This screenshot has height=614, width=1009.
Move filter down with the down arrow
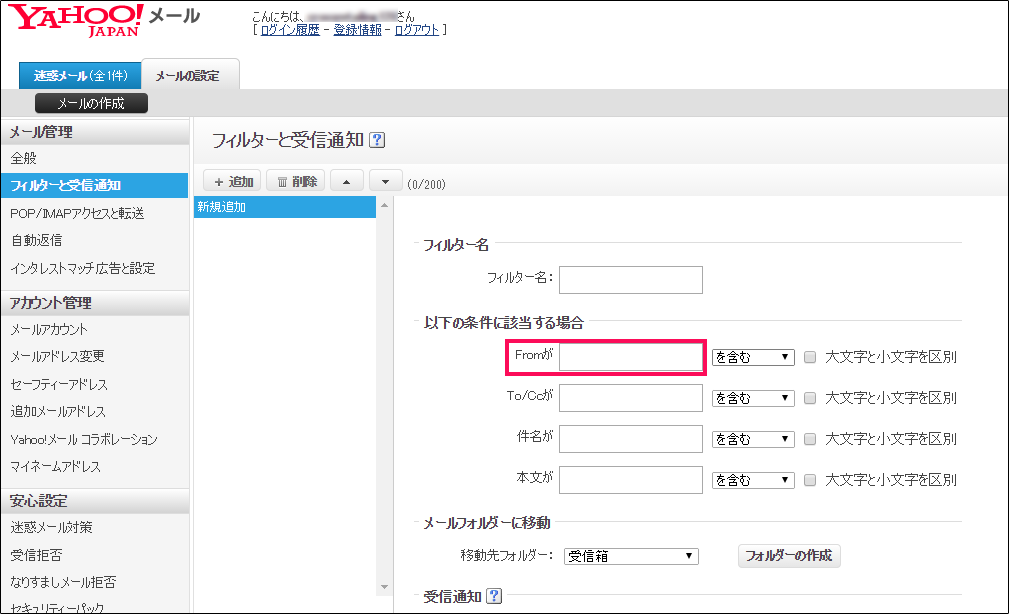[385, 181]
